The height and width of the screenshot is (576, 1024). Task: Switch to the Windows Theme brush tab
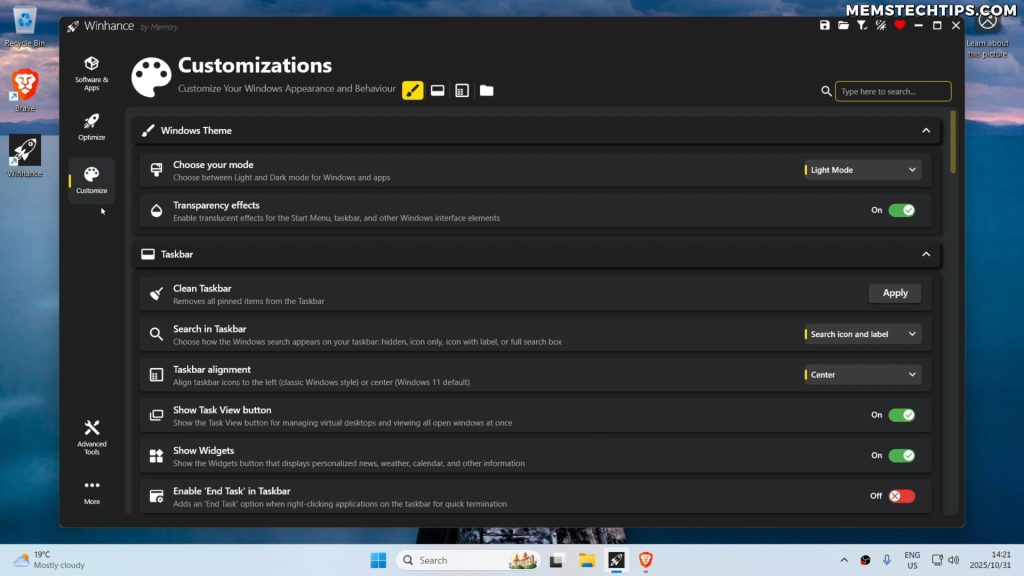pyautogui.click(x=413, y=90)
